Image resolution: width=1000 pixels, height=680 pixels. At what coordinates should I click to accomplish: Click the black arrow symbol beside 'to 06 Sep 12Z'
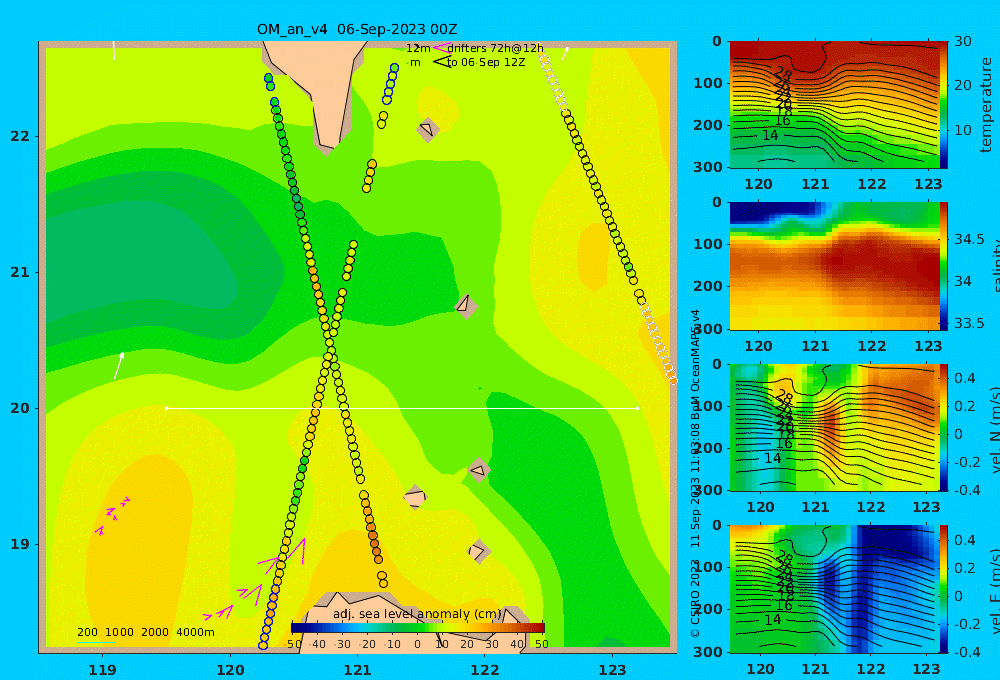(x=442, y=62)
